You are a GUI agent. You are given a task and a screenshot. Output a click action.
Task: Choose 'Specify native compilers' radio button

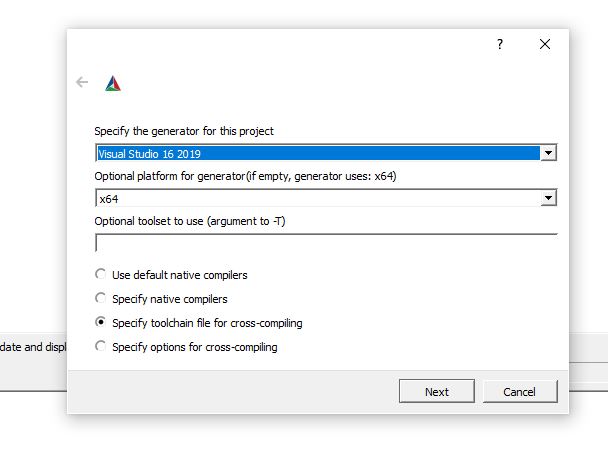100,298
